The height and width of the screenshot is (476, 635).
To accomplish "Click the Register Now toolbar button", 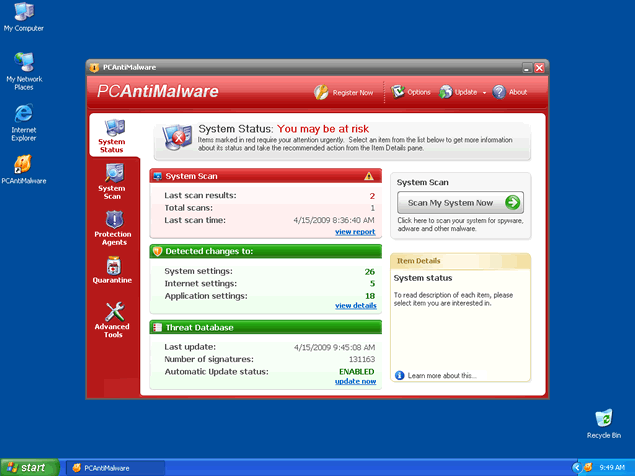I will [344, 92].
